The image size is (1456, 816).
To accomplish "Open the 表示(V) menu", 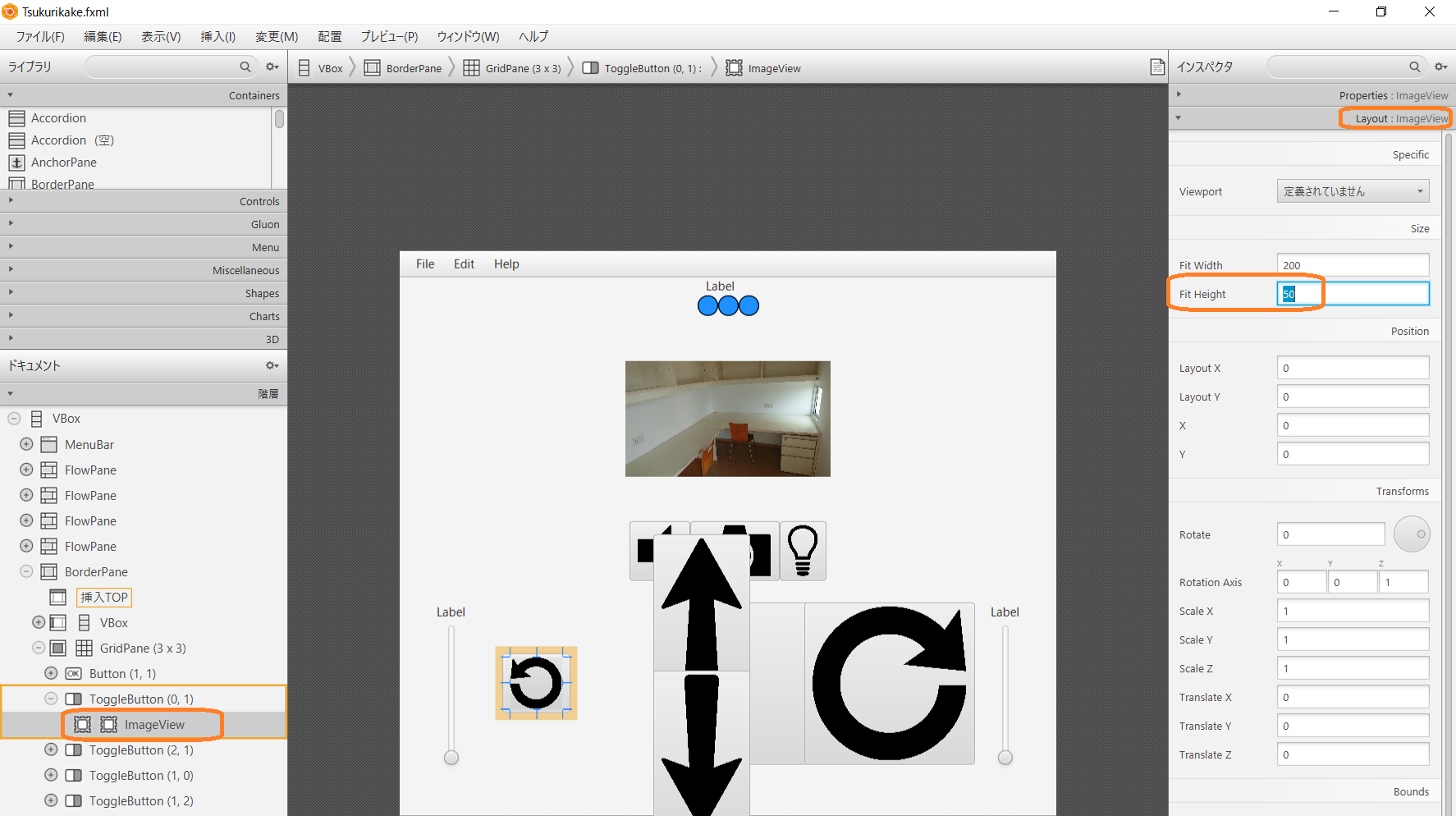I will [x=161, y=37].
